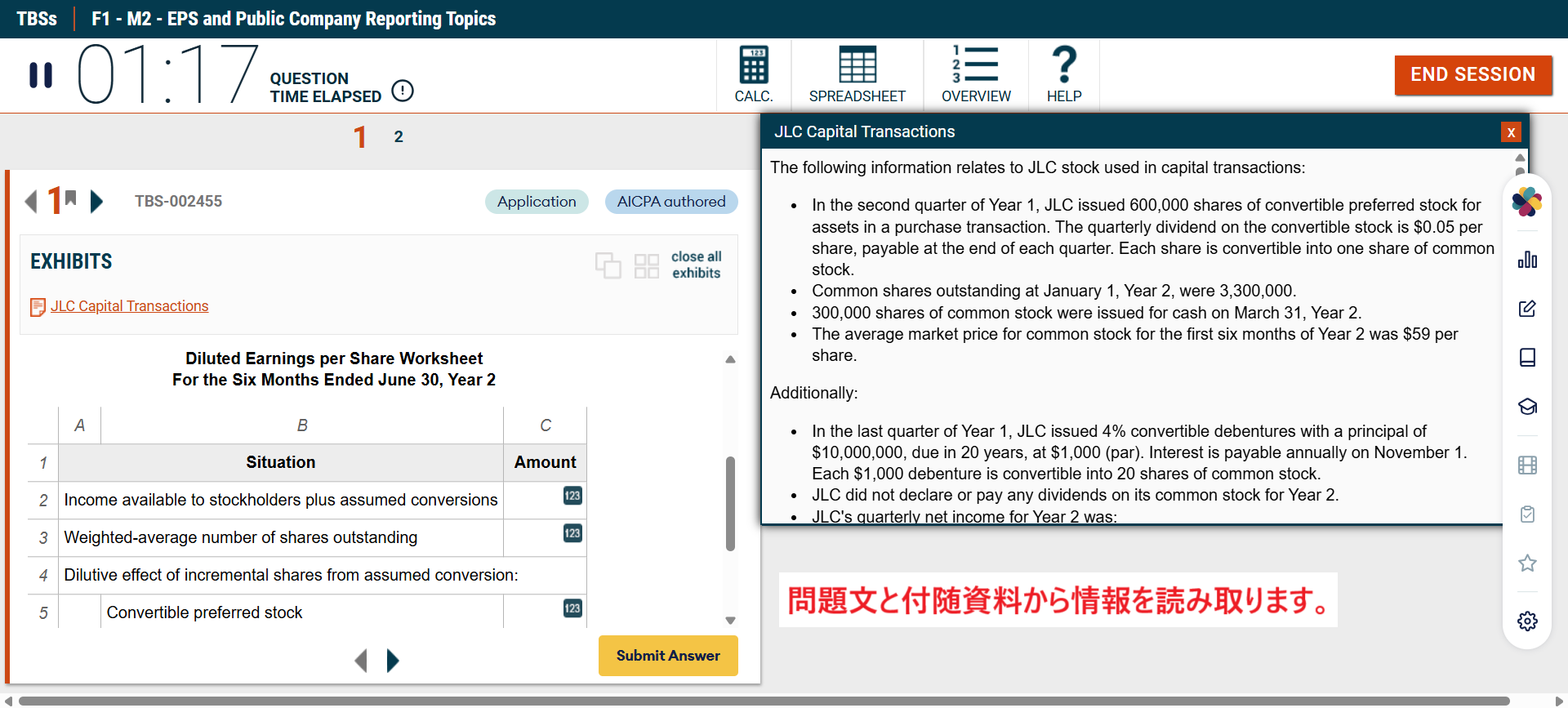Viewport: 1568px width, 708px height.
Task: Open the question Overview list
Action: coord(975,75)
